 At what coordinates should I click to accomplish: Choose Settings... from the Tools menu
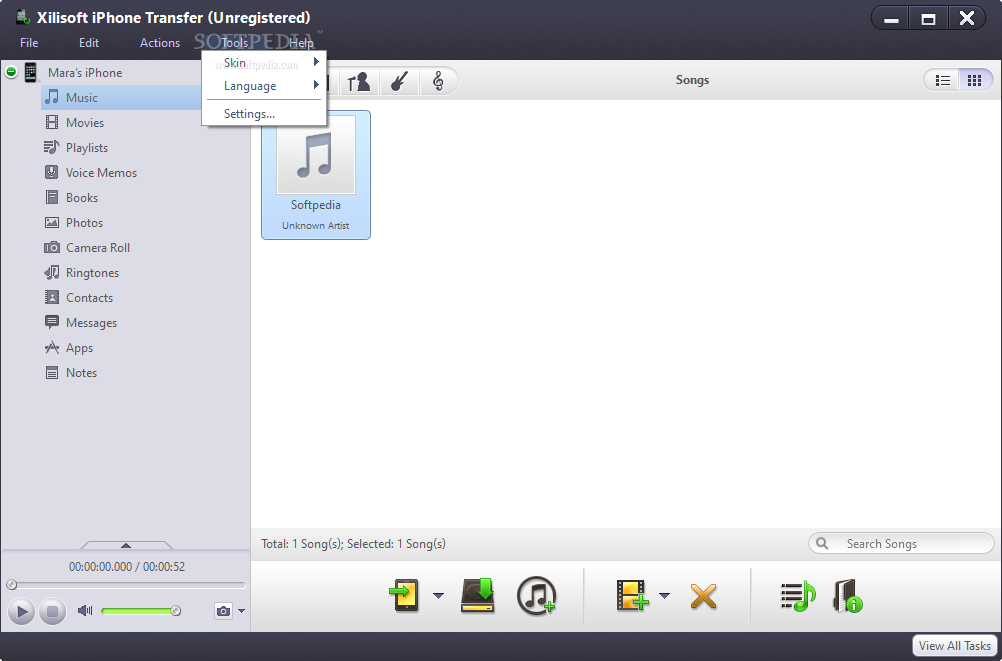tap(264, 114)
